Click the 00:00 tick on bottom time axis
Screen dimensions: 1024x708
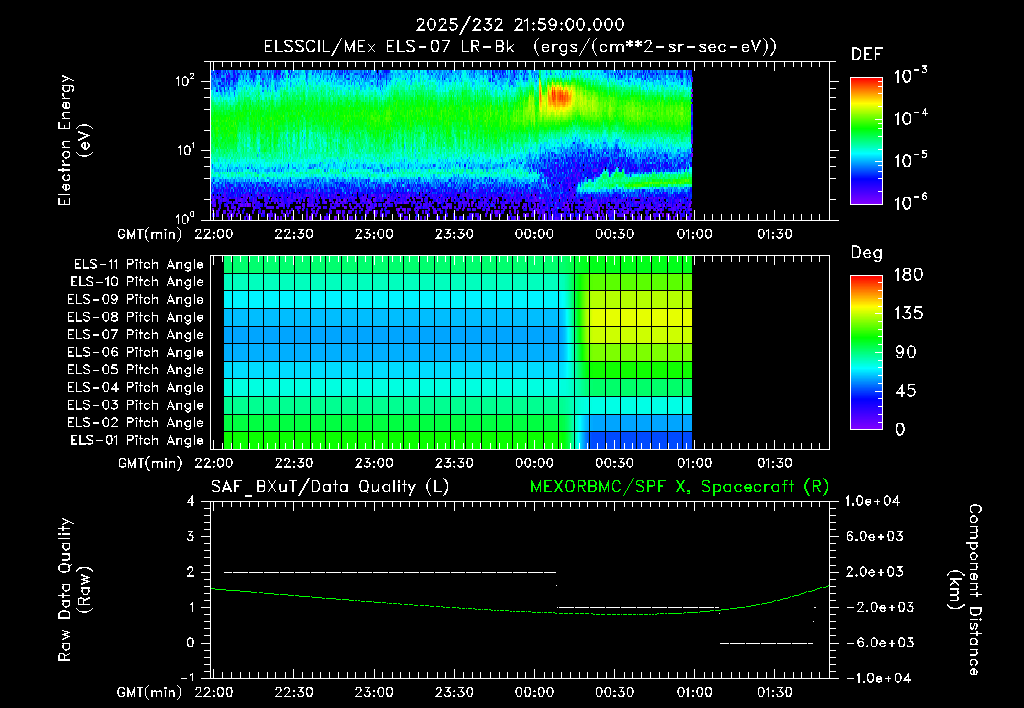coord(534,692)
